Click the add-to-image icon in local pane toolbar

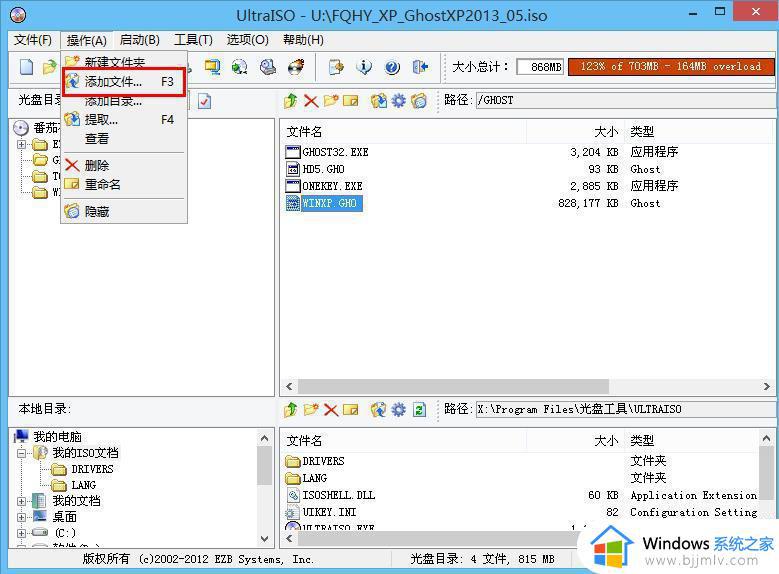(x=379, y=410)
